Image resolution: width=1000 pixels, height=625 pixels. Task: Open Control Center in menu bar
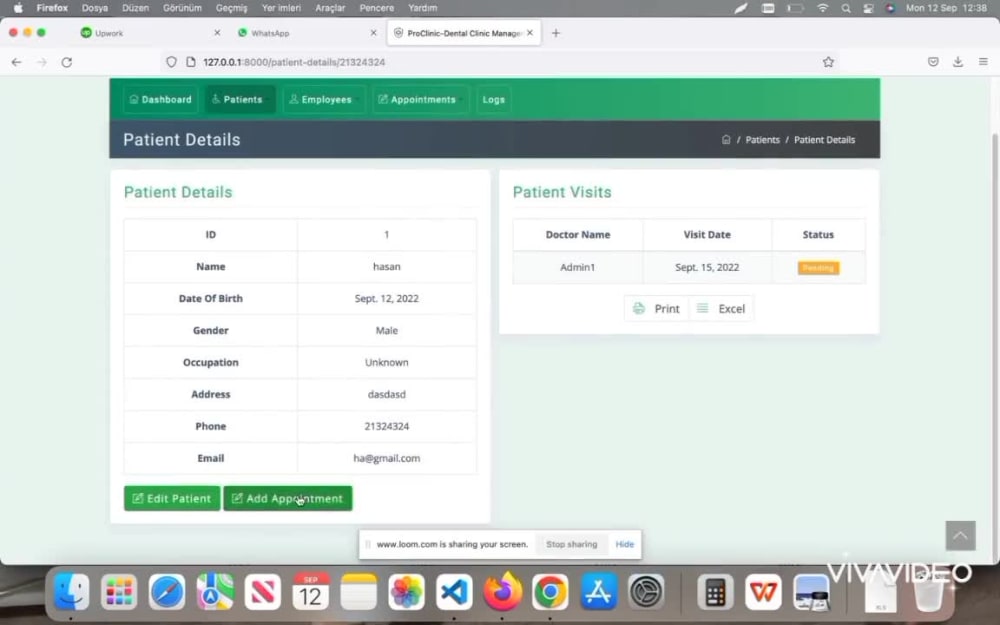click(868, 8)
